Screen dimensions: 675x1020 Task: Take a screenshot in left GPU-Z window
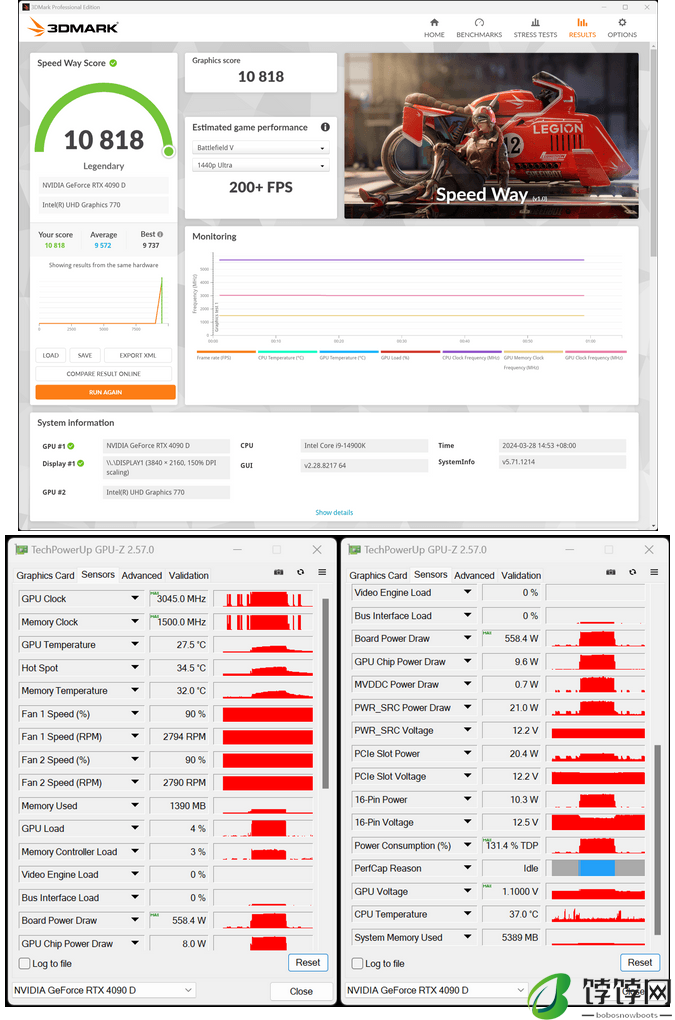pyautogui.click(x=278, y=572)
